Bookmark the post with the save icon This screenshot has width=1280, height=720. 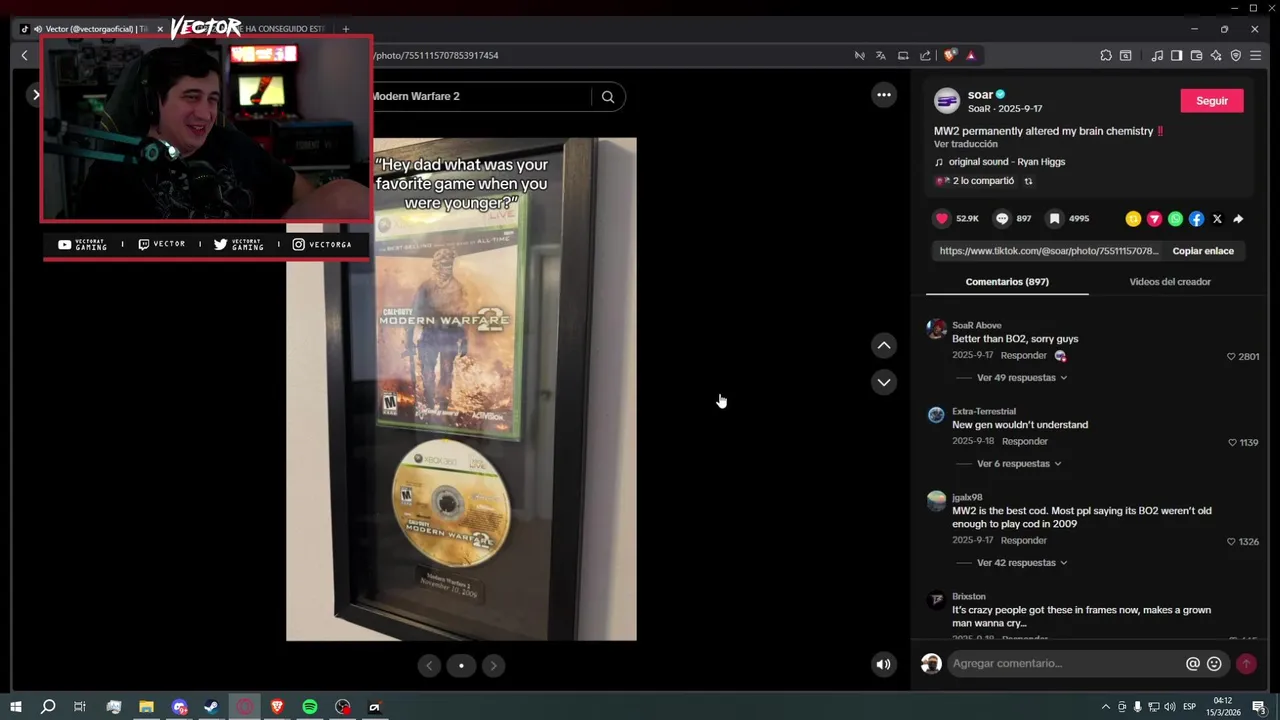tap(1054, 218)
